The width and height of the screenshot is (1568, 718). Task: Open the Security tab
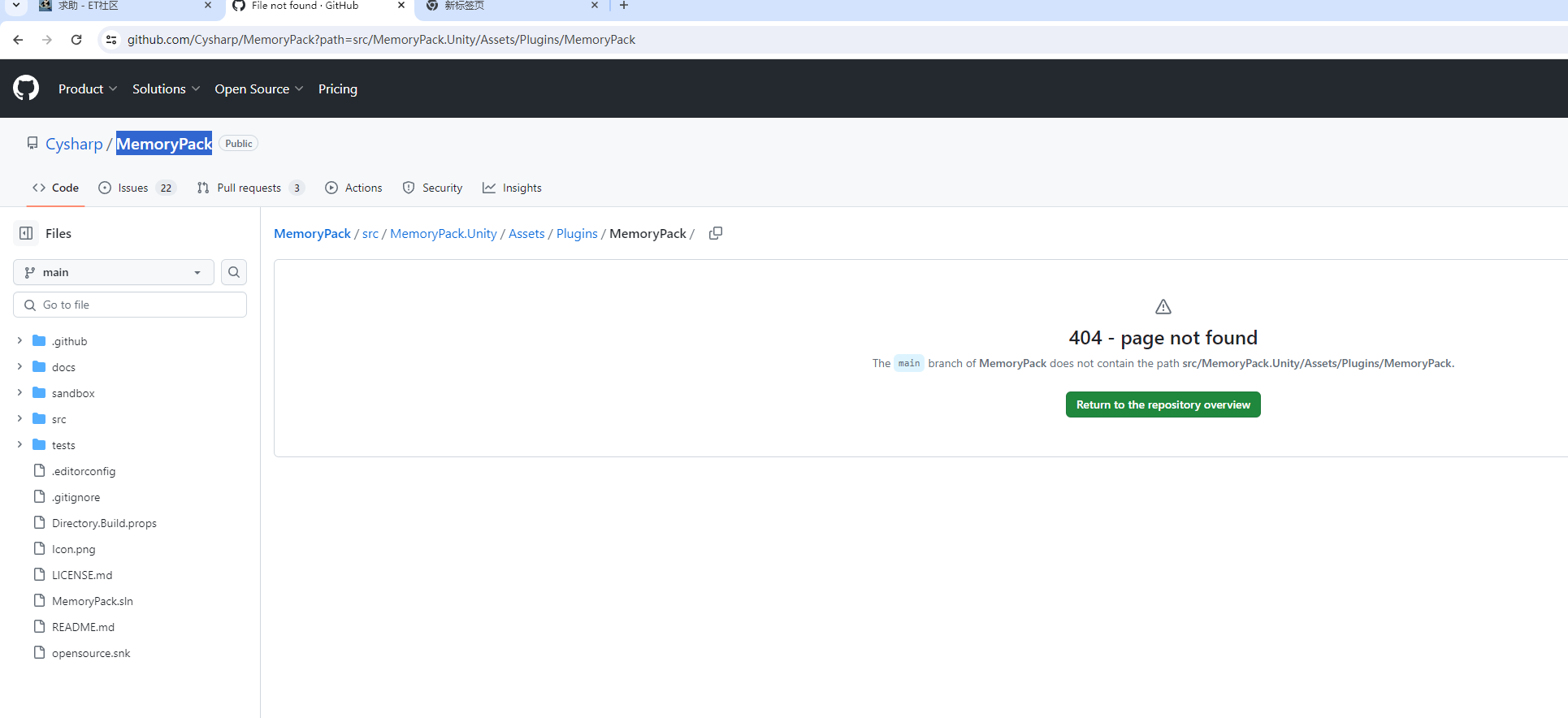coord(432,188)
